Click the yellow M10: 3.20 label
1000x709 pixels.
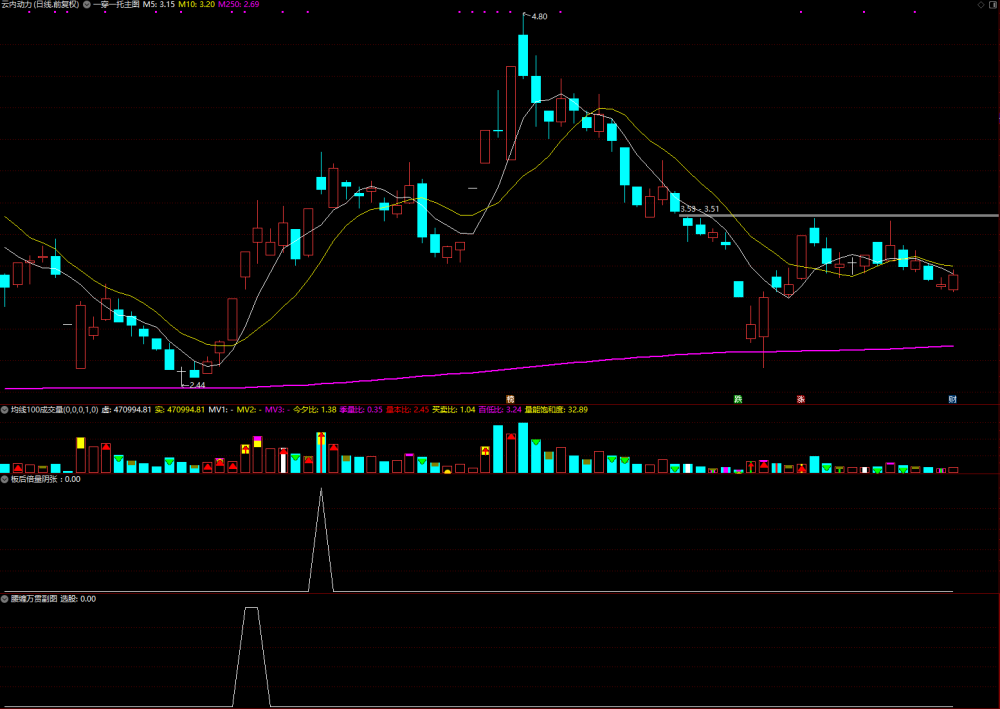tap(196, 4)
